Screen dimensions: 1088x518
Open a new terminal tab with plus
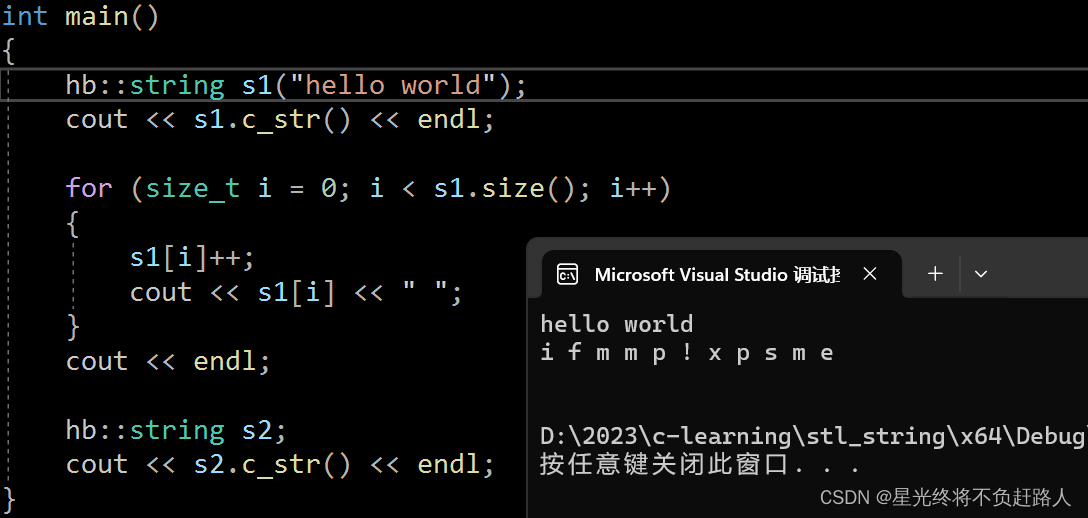(935, 274)
